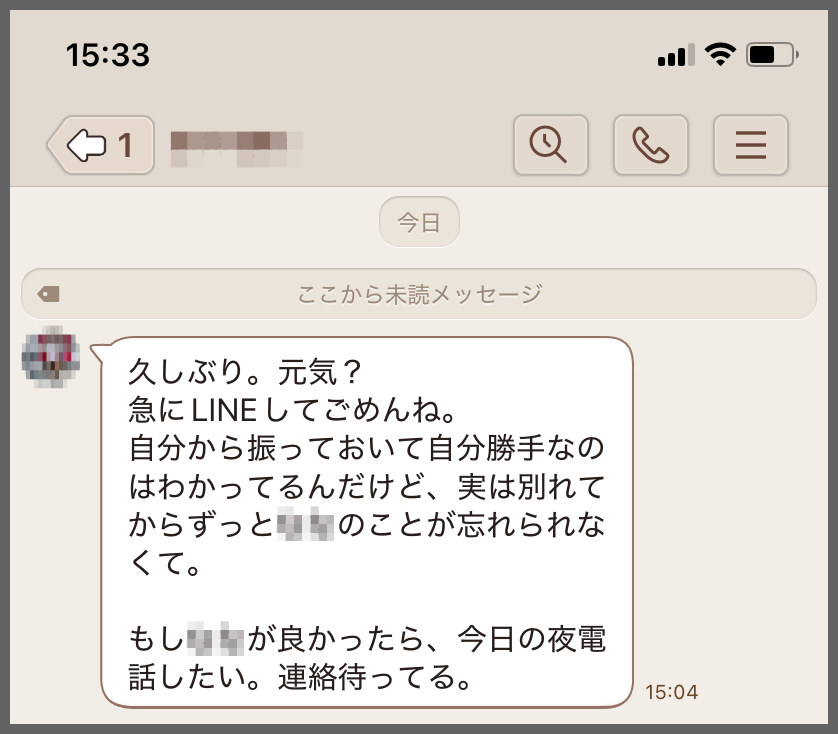Tap the back arrow with unread count 1
838x734 pixels.
(102, 145)
